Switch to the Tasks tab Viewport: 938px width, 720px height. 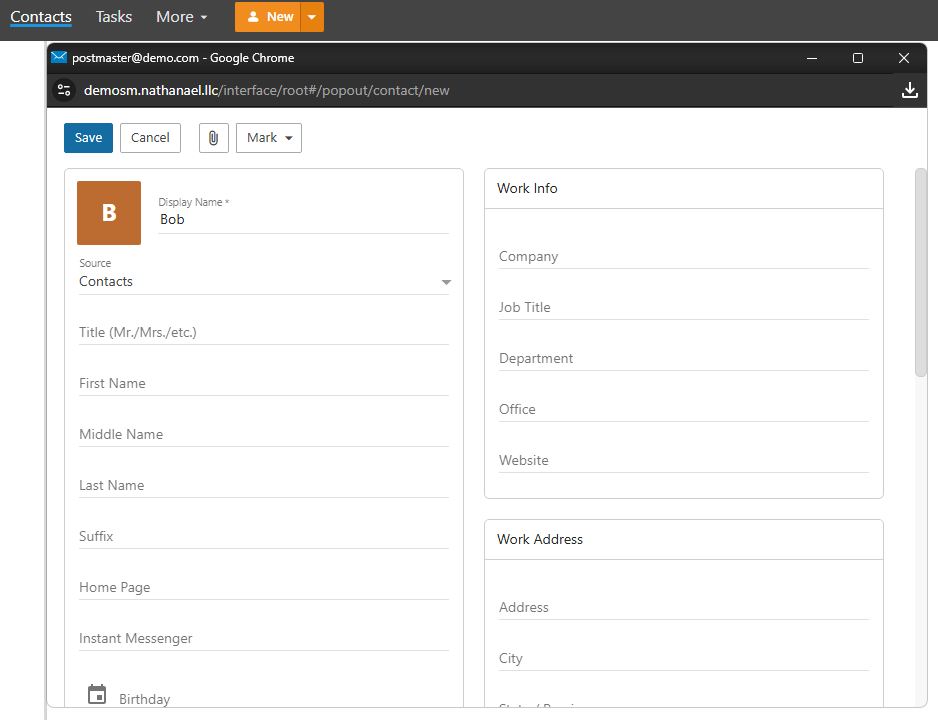pyautogui.click(x=114, y=17)
